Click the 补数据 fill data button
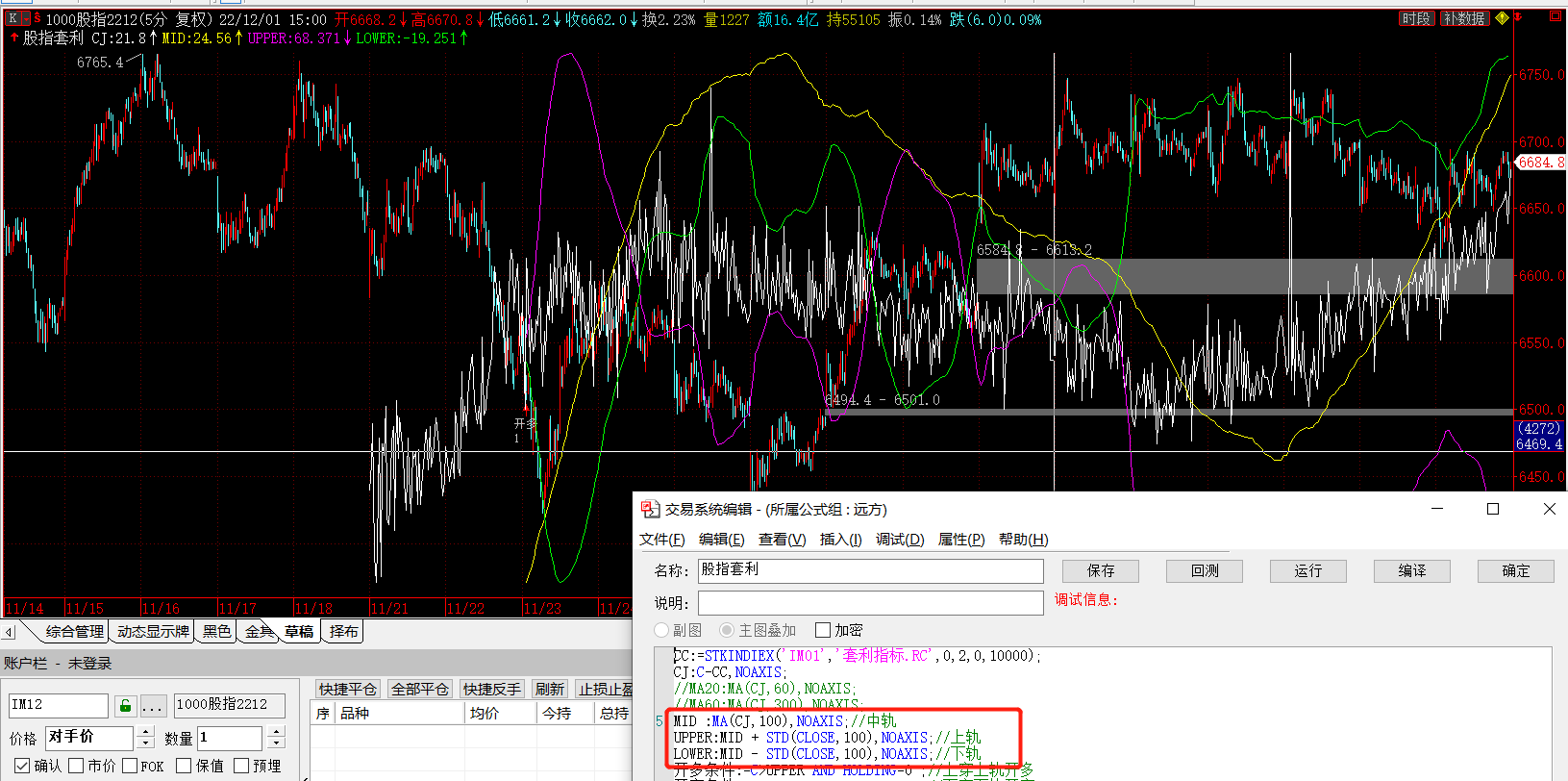Image resolution: width=1568 pixels, height=781 pixels. (x=1464, y=18)
